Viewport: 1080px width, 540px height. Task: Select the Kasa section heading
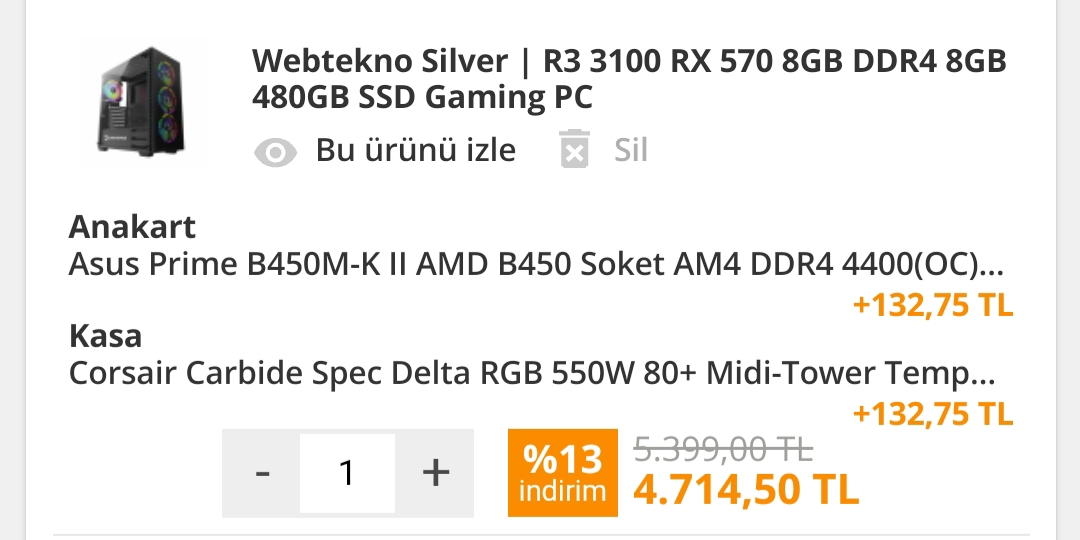[x=105, y=335]
